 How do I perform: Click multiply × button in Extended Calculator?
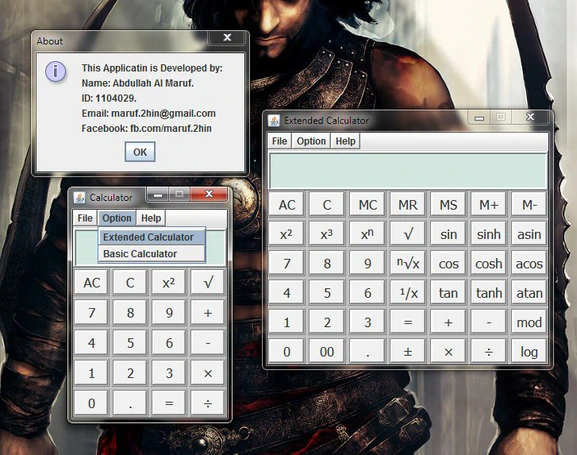[448, 352]
